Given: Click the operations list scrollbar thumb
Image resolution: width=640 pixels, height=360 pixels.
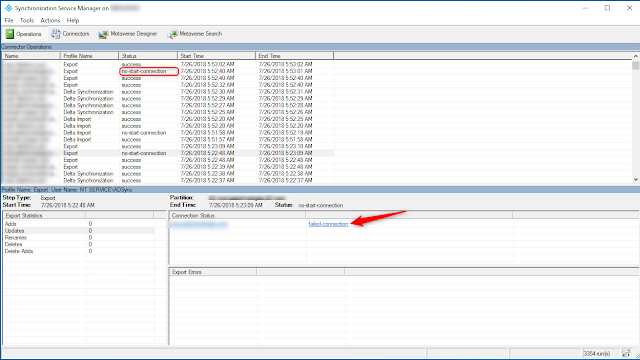Looking at the screenshot, I should [636, 66].
